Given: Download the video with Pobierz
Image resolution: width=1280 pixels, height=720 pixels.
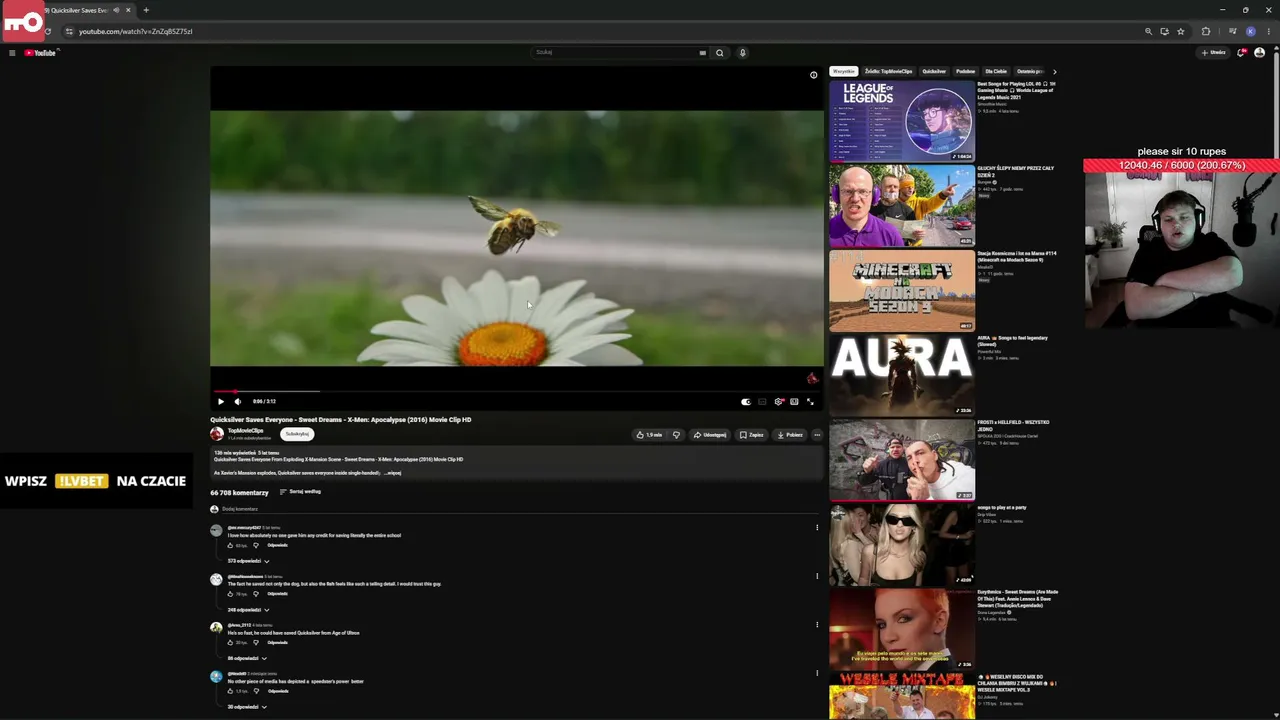Looking at the screenshot, I should 790,435.
